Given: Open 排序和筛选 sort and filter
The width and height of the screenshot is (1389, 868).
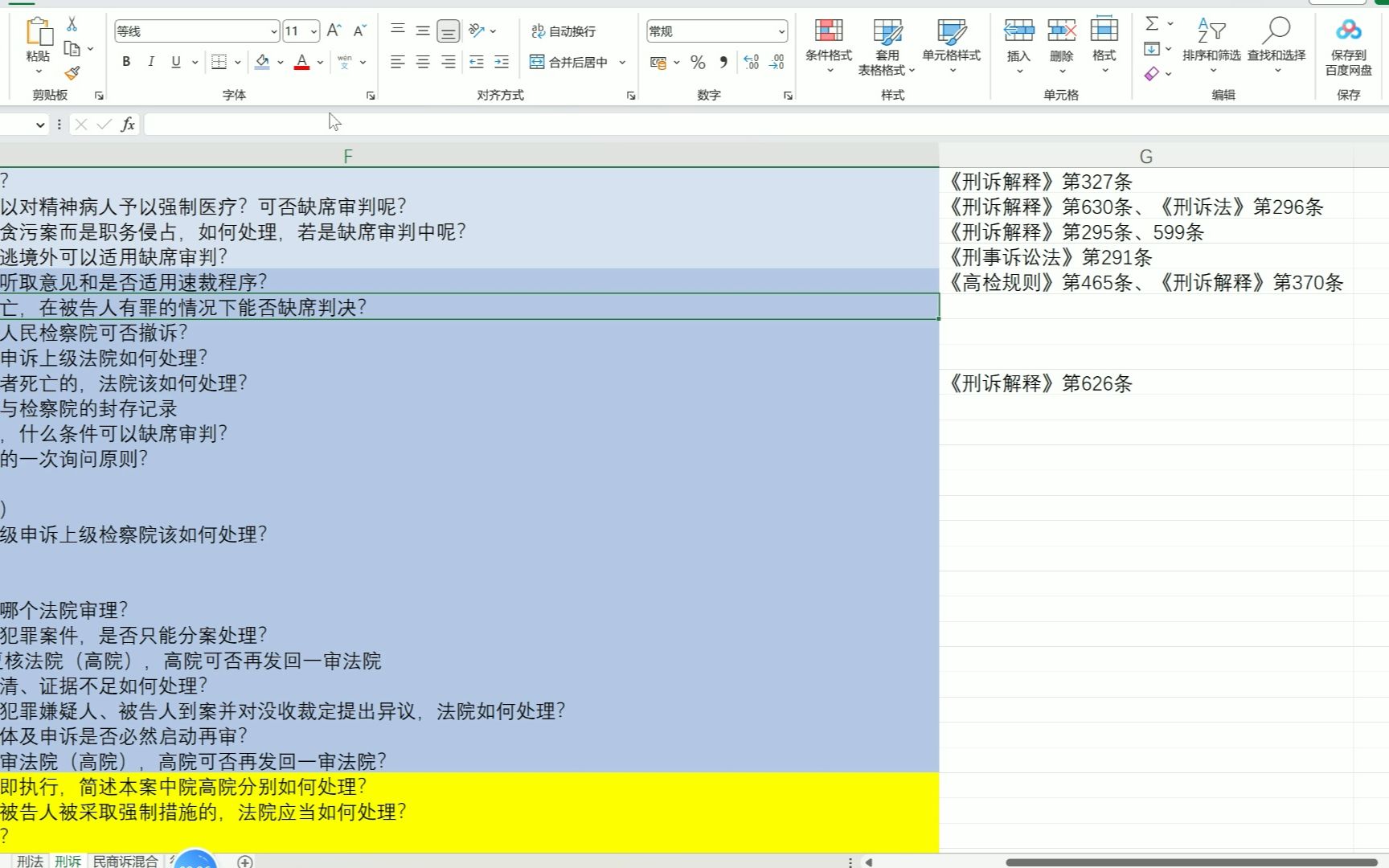Looking at the screenshot, I should pos(1211,46).
